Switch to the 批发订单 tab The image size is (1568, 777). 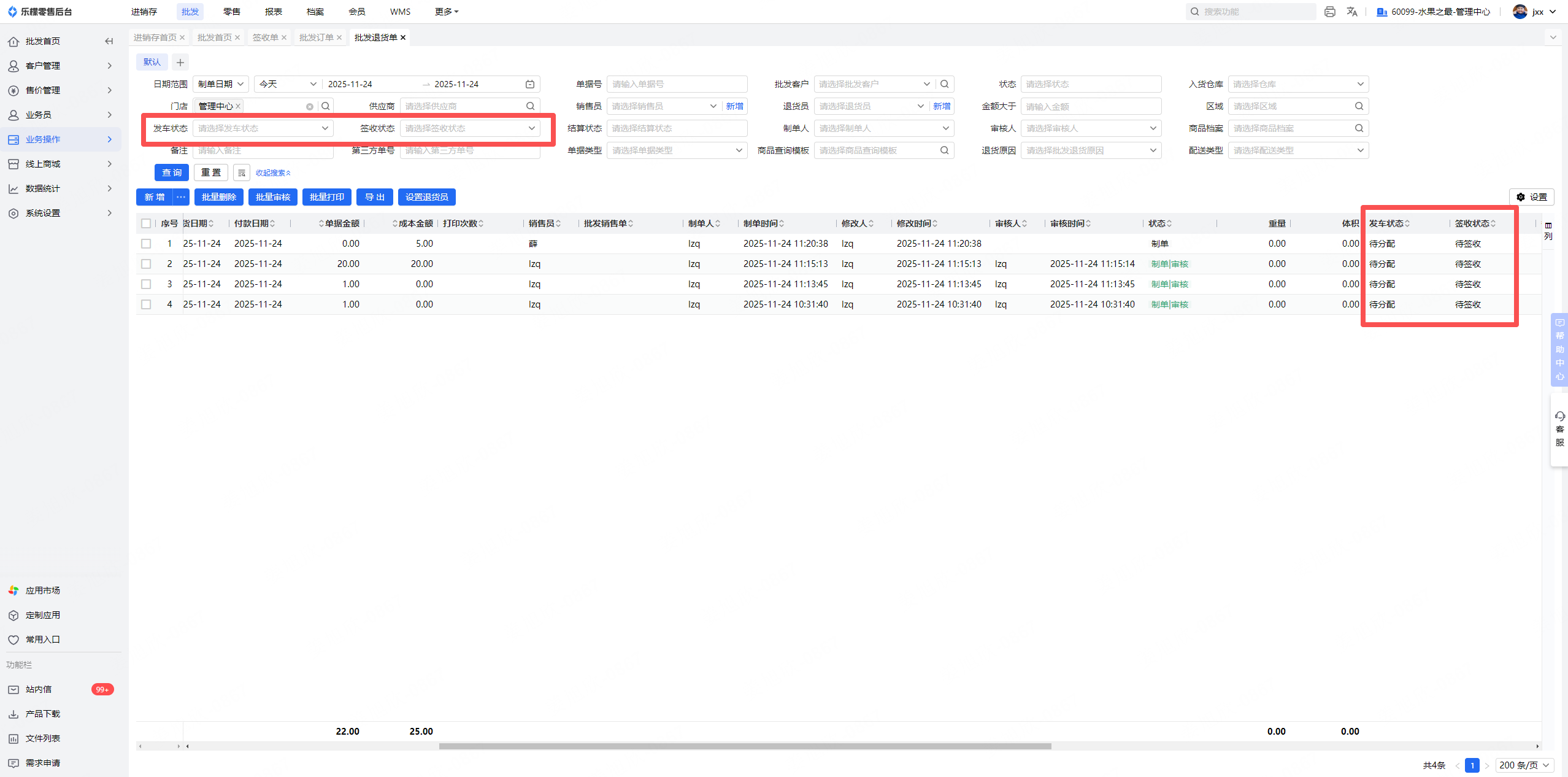tap(316, 37)
